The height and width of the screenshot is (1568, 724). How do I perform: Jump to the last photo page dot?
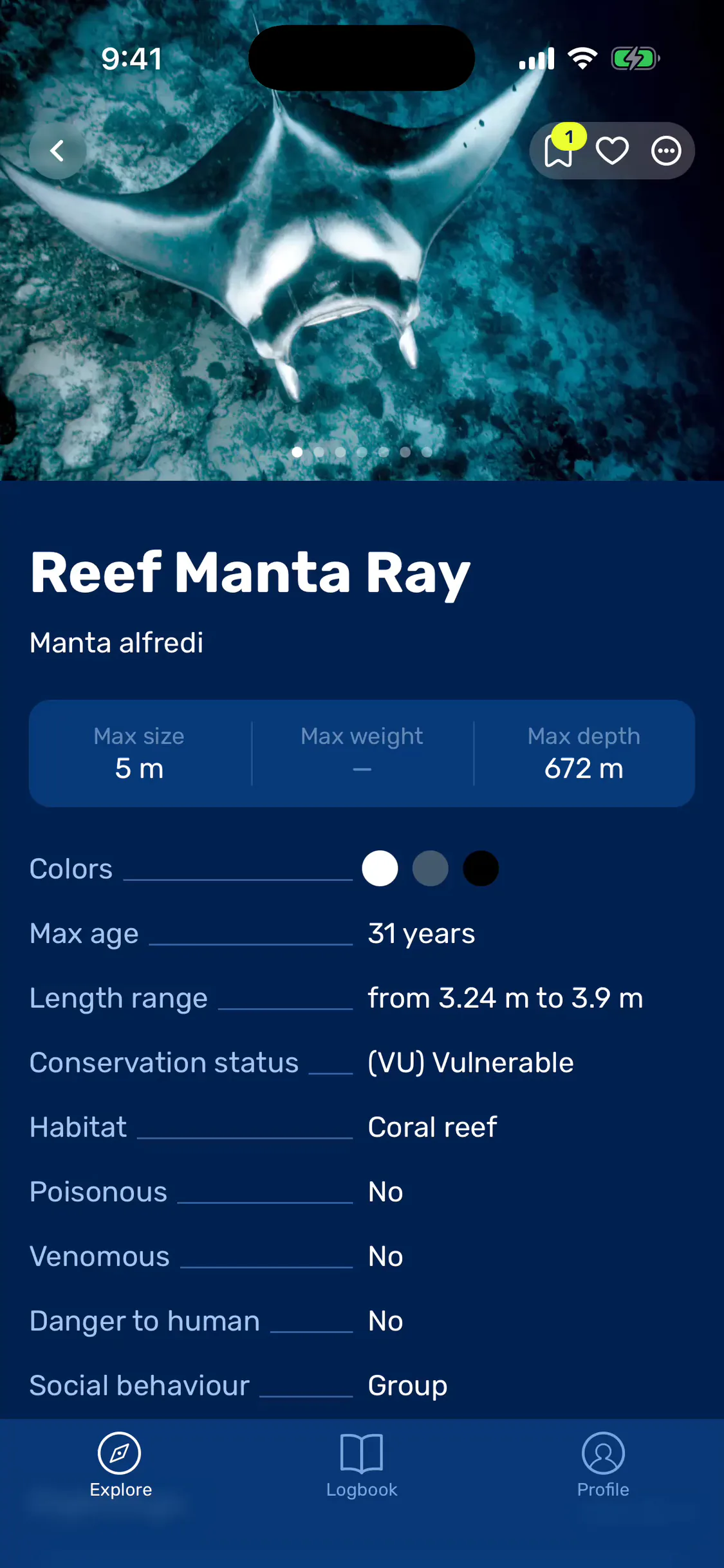[x=427, y=452]
